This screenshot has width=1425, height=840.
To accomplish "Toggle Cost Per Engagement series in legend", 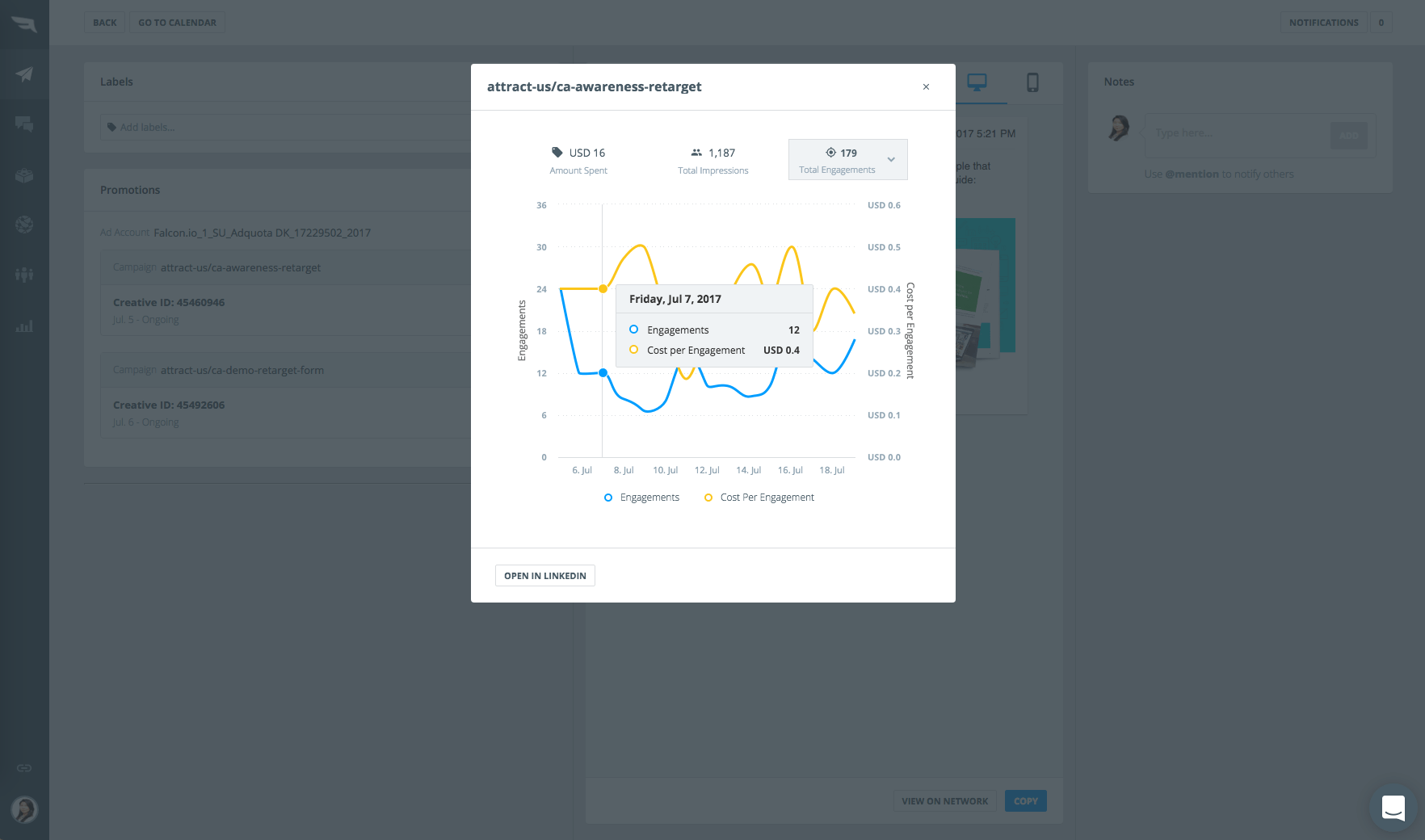I will click(759, 498).
